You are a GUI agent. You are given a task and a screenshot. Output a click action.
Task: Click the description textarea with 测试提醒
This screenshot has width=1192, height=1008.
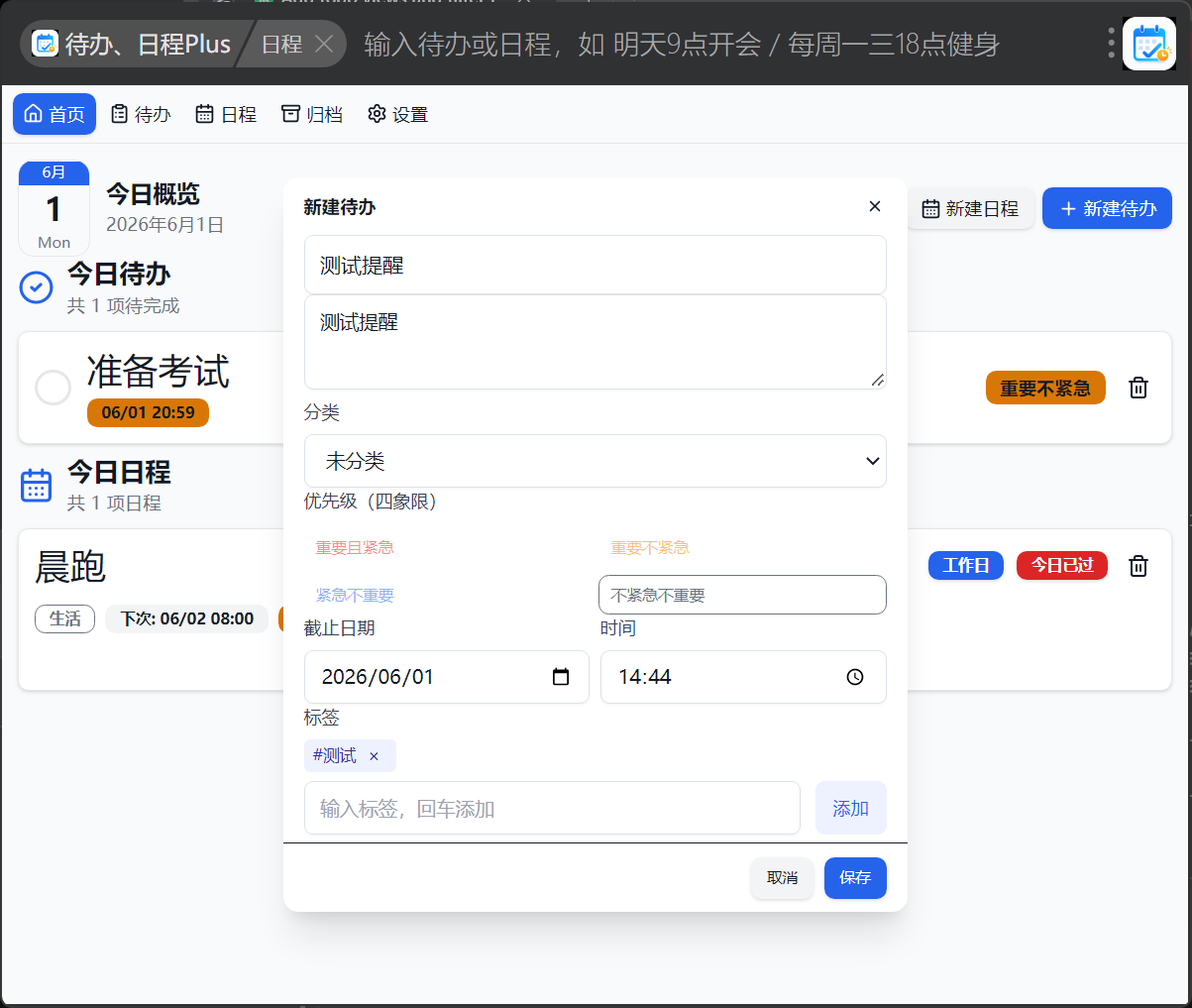coord(595,342)
